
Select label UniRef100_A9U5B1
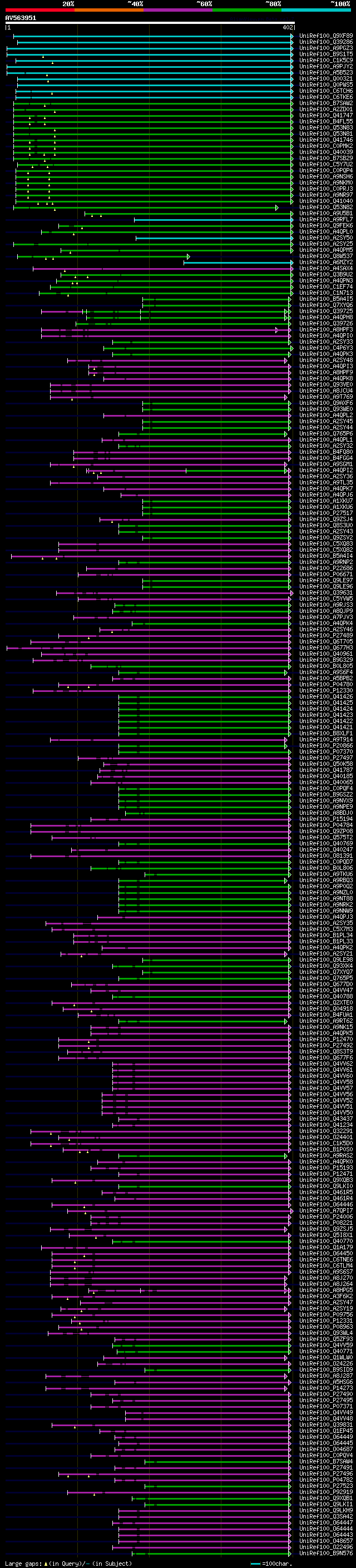(x=325, y=214)
